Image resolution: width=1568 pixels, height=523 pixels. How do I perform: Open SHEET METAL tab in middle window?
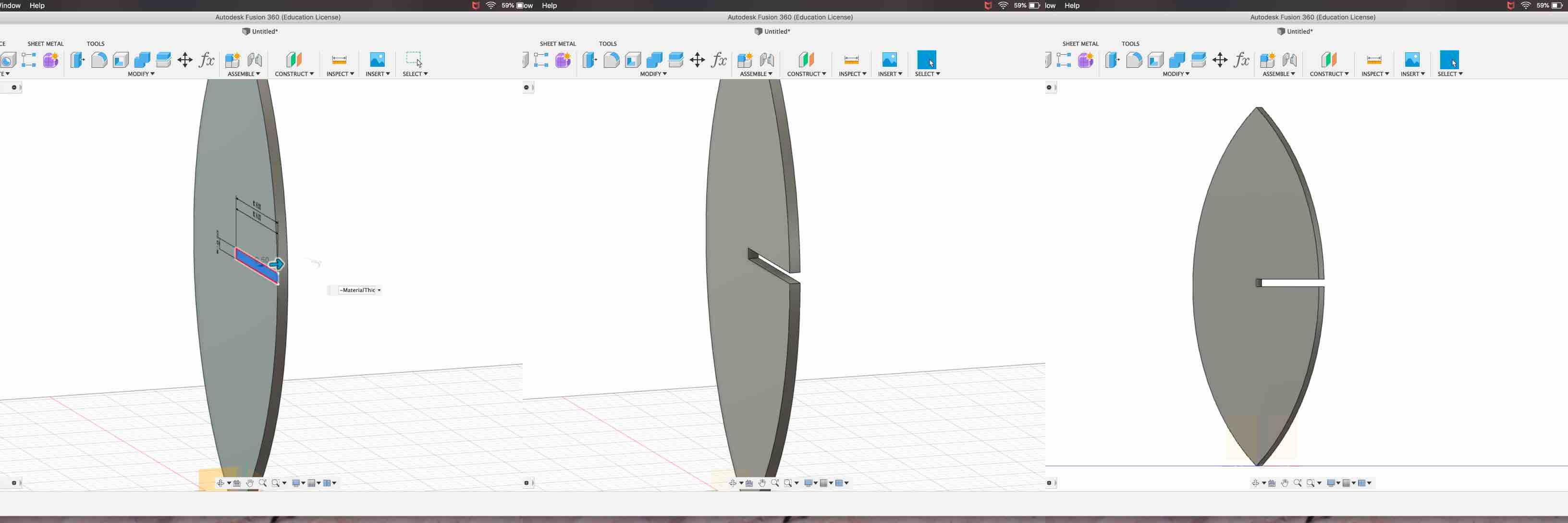coord(558,44)
